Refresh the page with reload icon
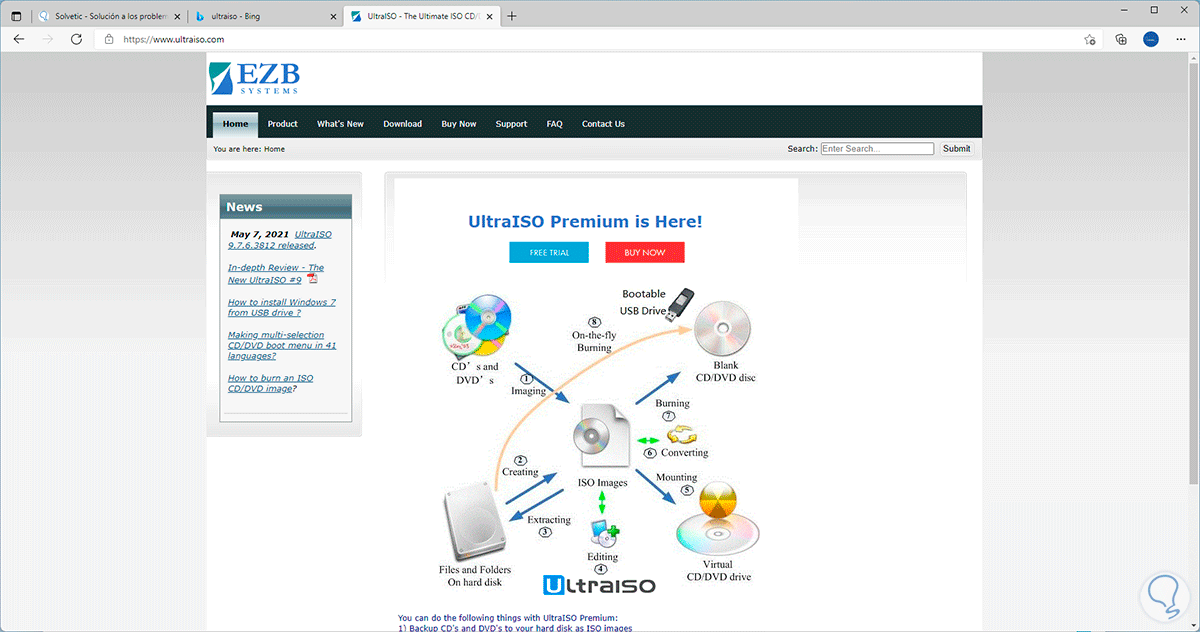This screenshot has height=632, width=1200. (76, 39)
